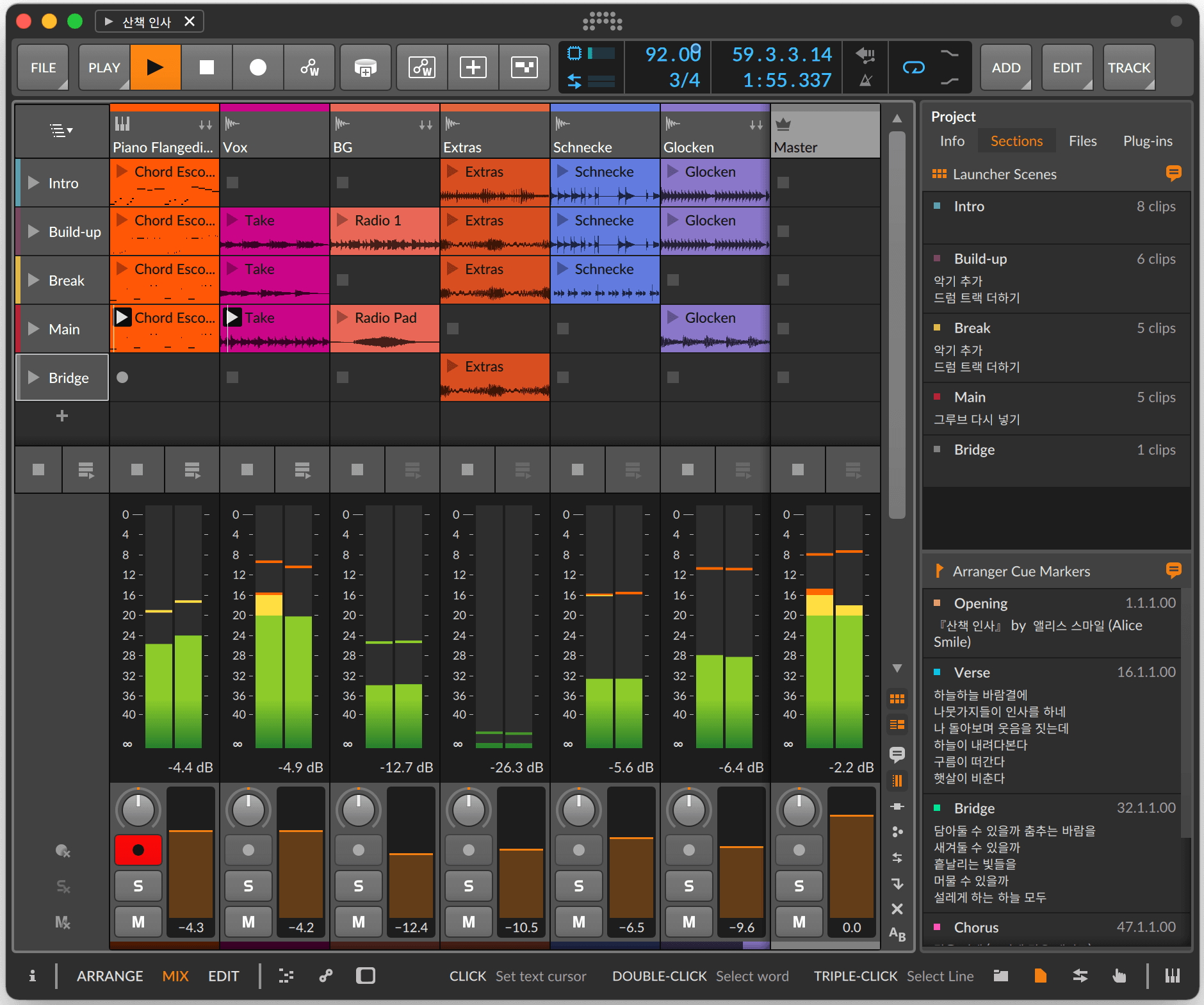This screenshot has height=1005, width=1204.
Task: Open the Plug-ins tab
Action: coord(1147,141)
